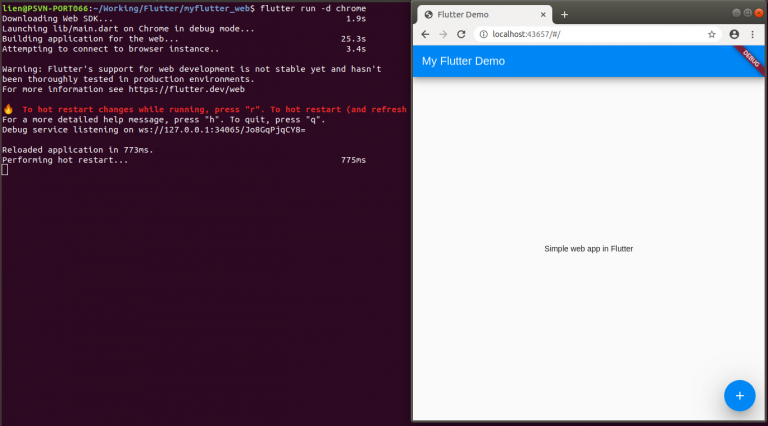Open the Chrome profile avatar menu
The width and height of the screenshot is (768, 426).
click(x=734, y=34)
